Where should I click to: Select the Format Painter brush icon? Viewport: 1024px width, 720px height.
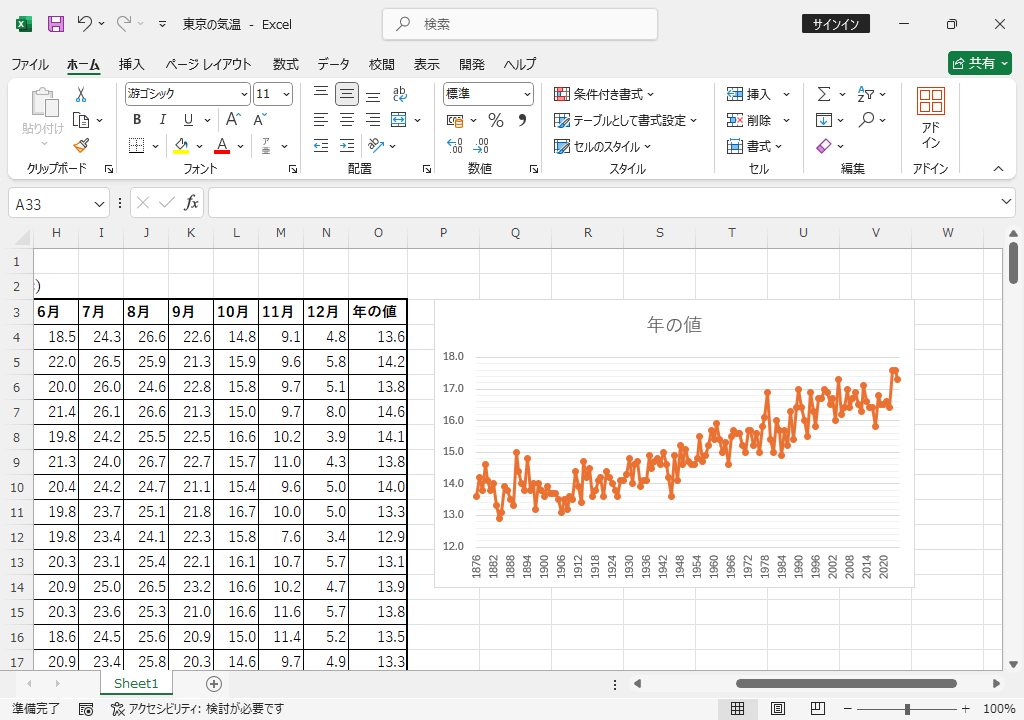pos(81,145)
